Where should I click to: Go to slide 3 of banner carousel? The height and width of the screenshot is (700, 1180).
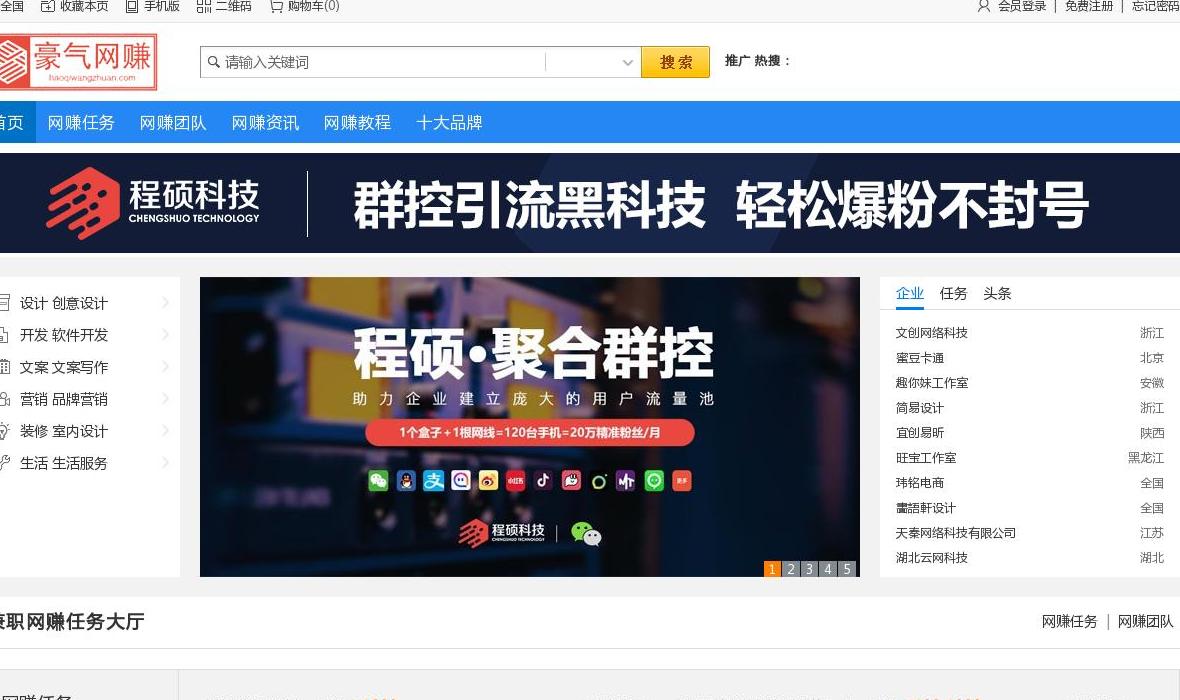[x=810, y=569]
